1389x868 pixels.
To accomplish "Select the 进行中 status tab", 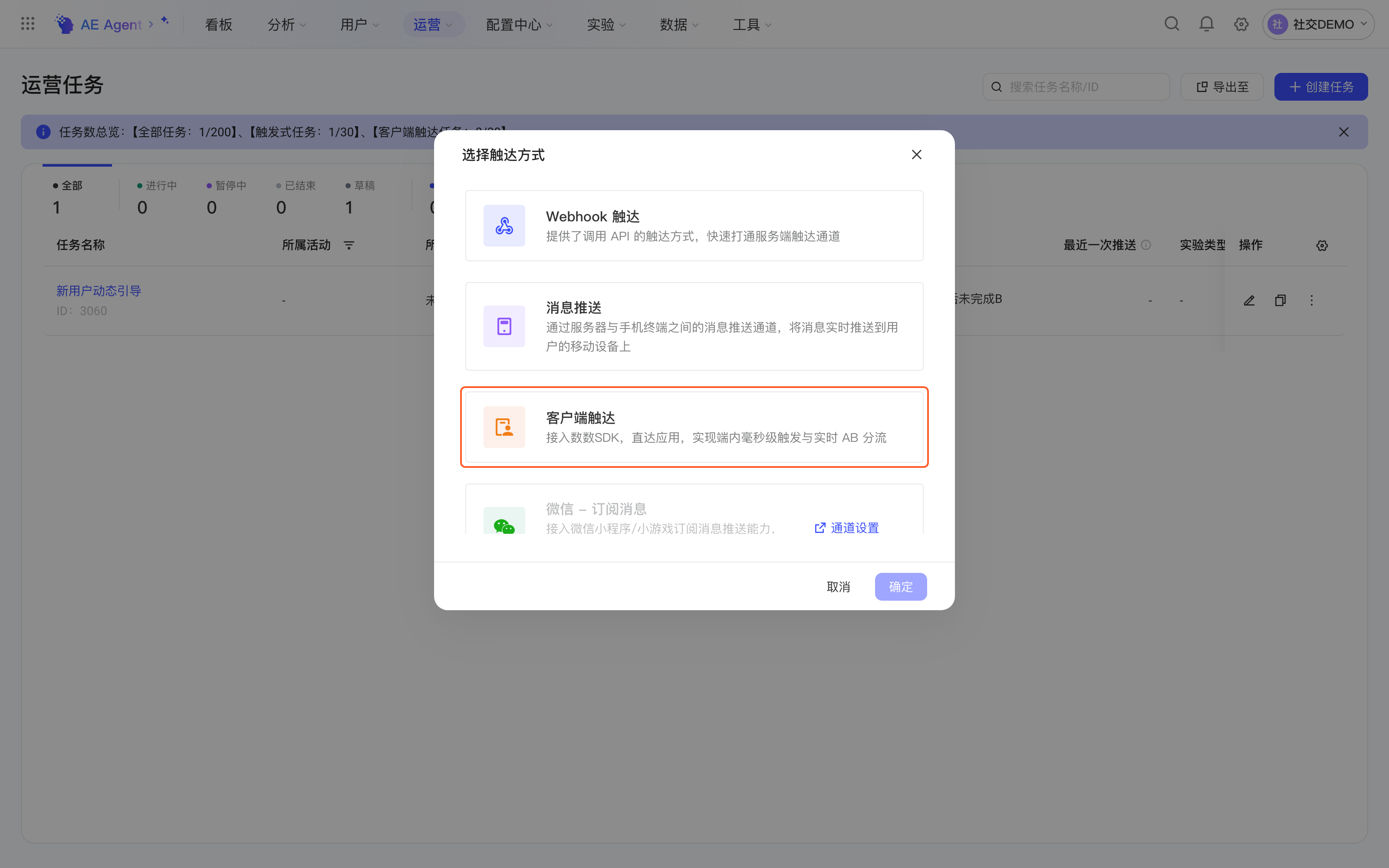I will coord(157,196).
